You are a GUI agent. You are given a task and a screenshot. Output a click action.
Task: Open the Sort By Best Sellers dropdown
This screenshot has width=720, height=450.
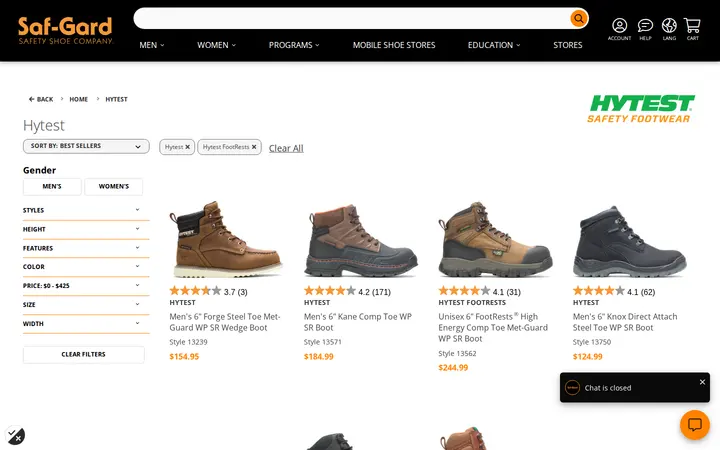coord(86,146)
